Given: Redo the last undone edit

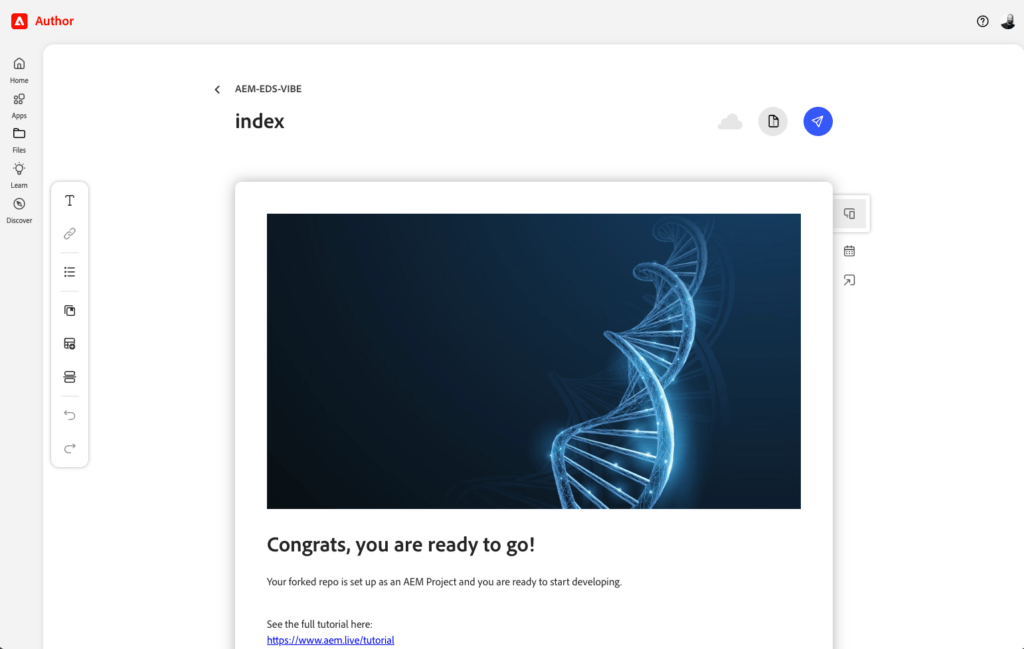Looking at the screenshot, I should (x=69, y=448).
